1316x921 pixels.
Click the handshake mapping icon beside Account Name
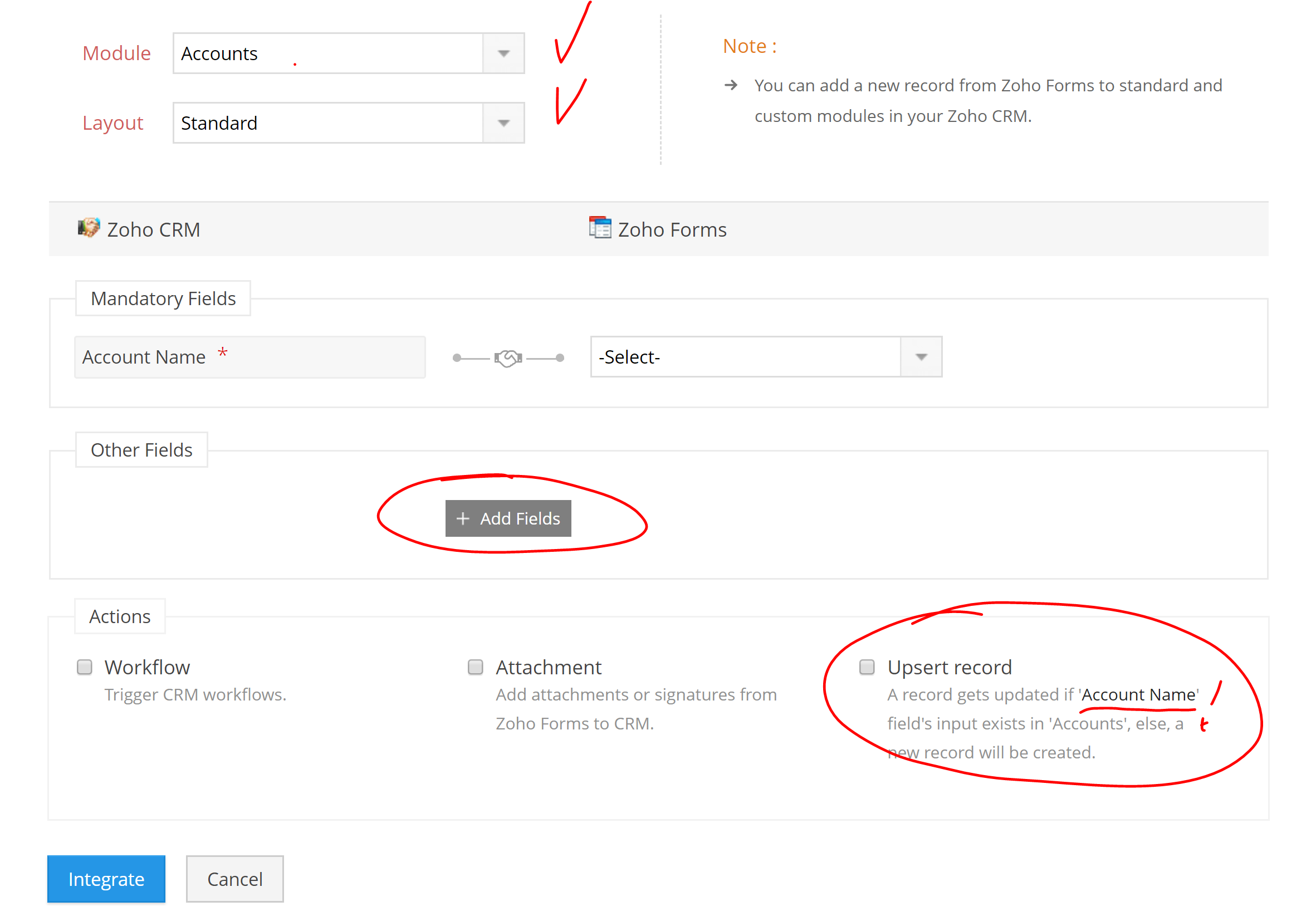click(x=508, y=358)
